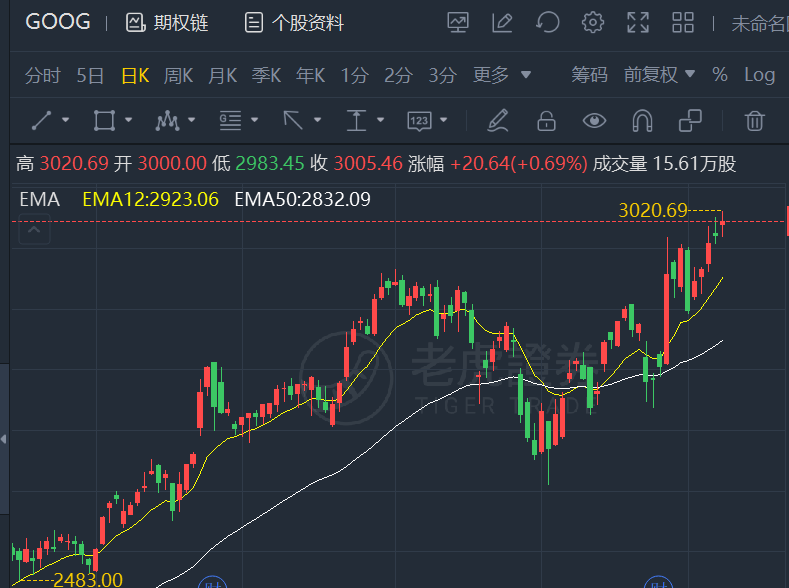Expand line tool dropdown arrow
This screenshot has width=789, height=588.
click(x=65, y=120)
